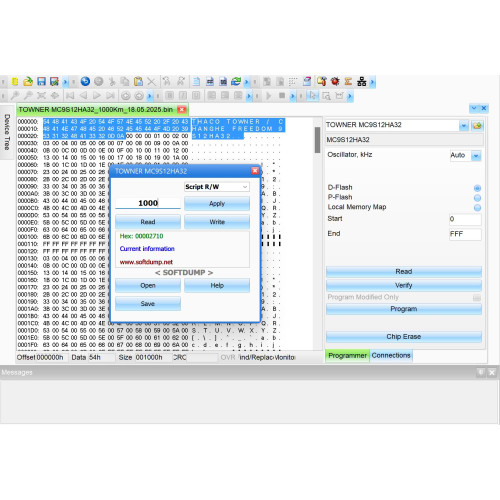The width and height of the screenshot is (500, 500).
Task: Open the TOWNER MC9S12HA32 device dropdown
Action: coord(464,126)
